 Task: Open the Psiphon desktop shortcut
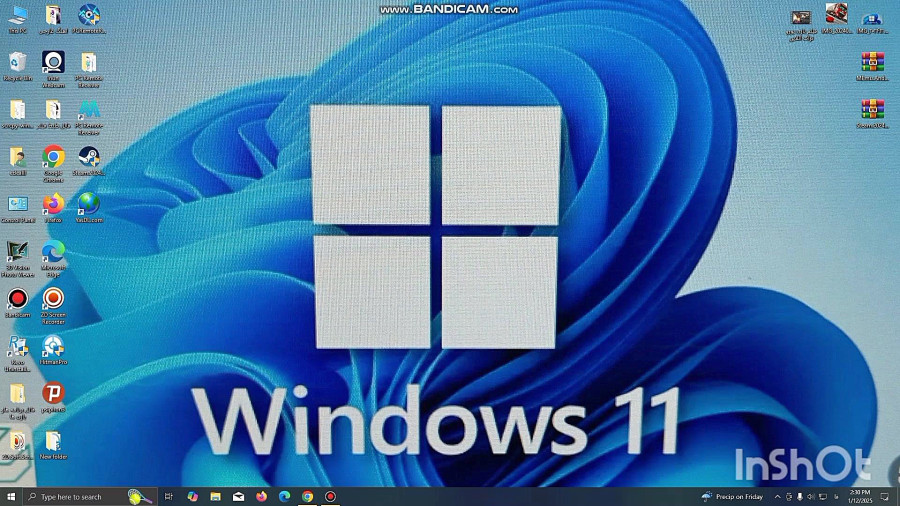pyautogui.click(x=53, y=398)
